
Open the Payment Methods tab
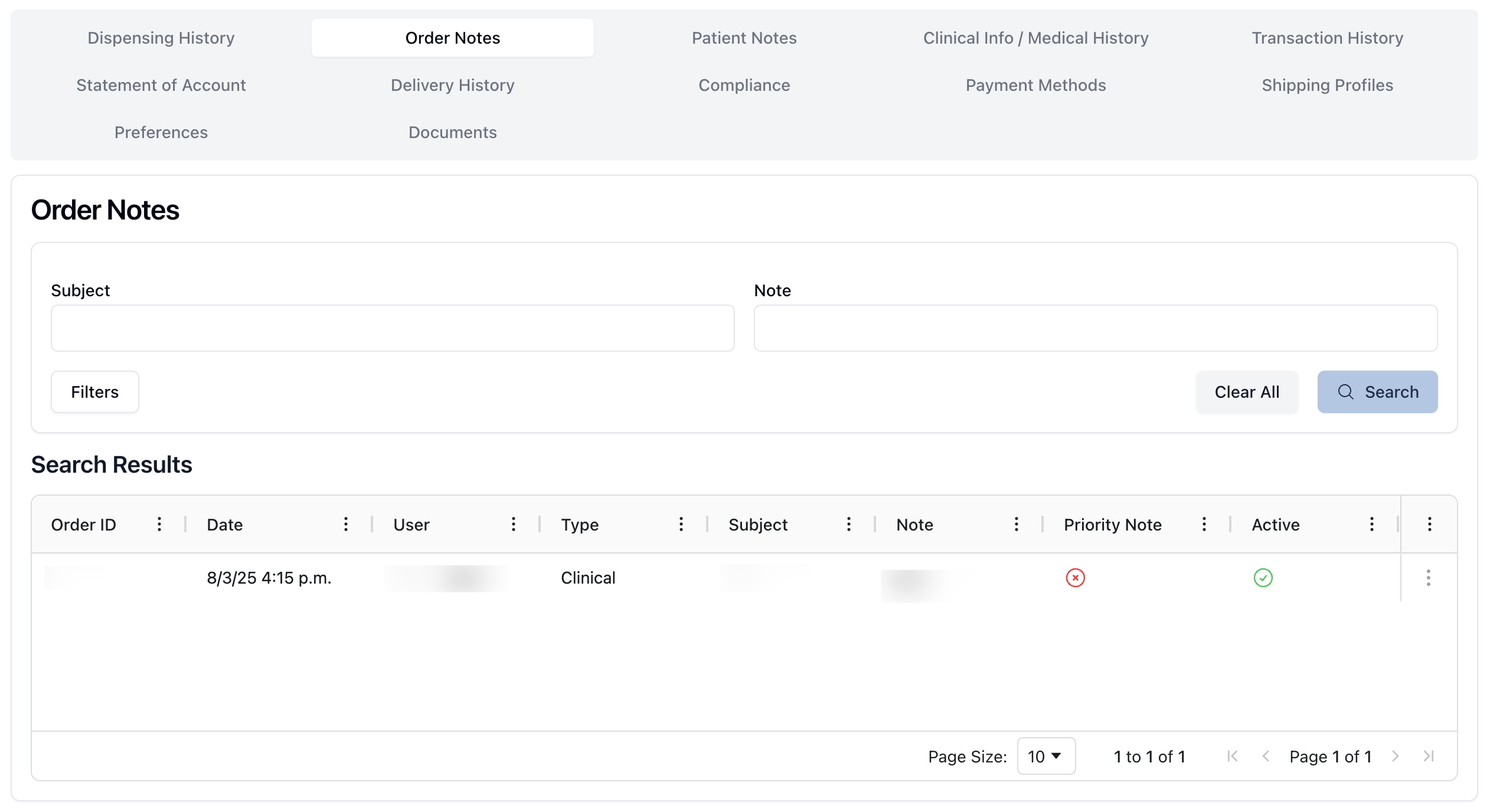point(1035,85)
